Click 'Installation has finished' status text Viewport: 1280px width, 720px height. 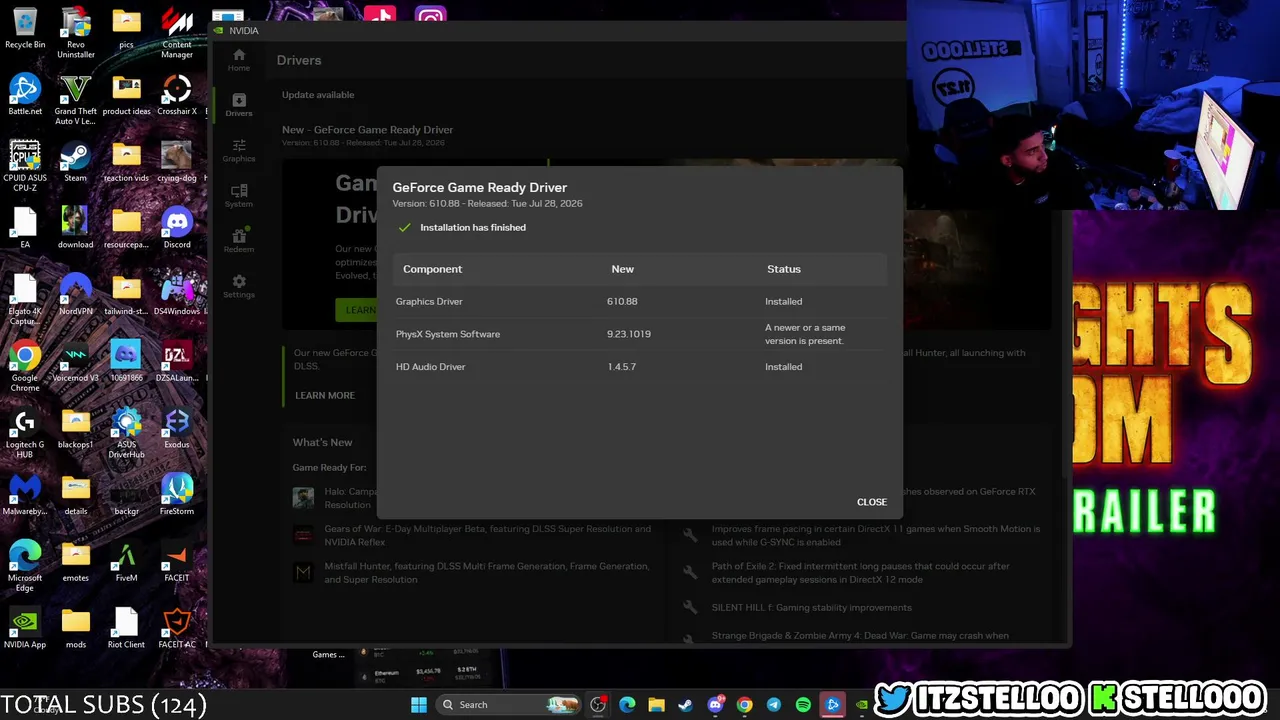473,228
